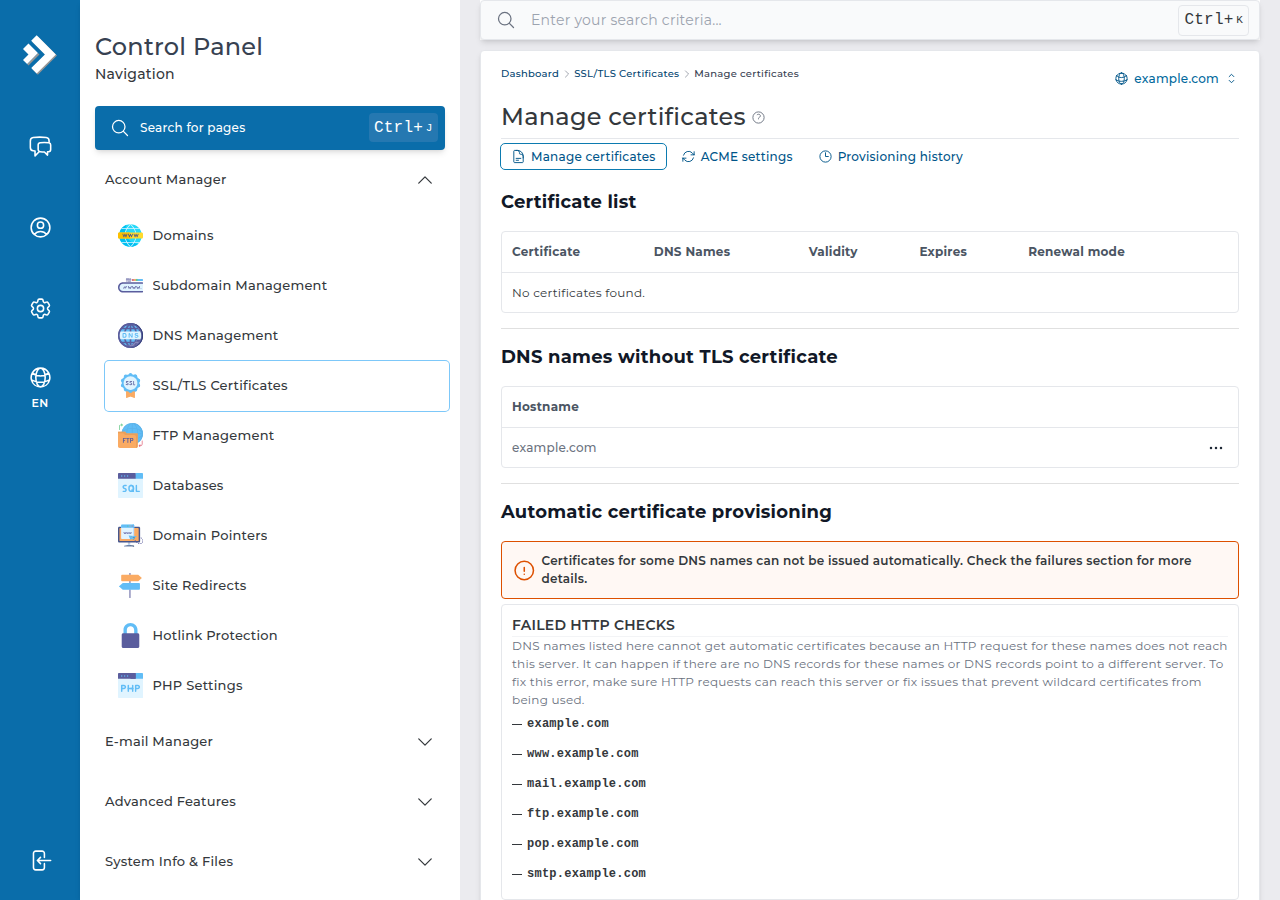Open the example.com domain selector dropdown
1280x900 pixels.
(1176, 79)
